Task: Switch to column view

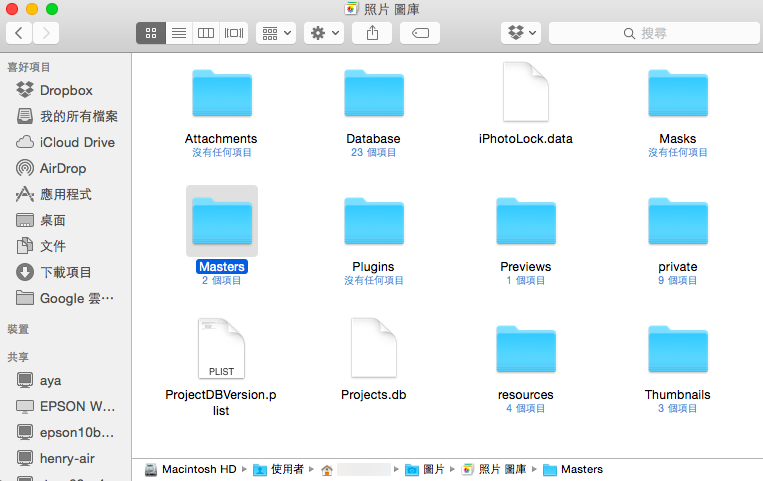Action: (206, 33)
